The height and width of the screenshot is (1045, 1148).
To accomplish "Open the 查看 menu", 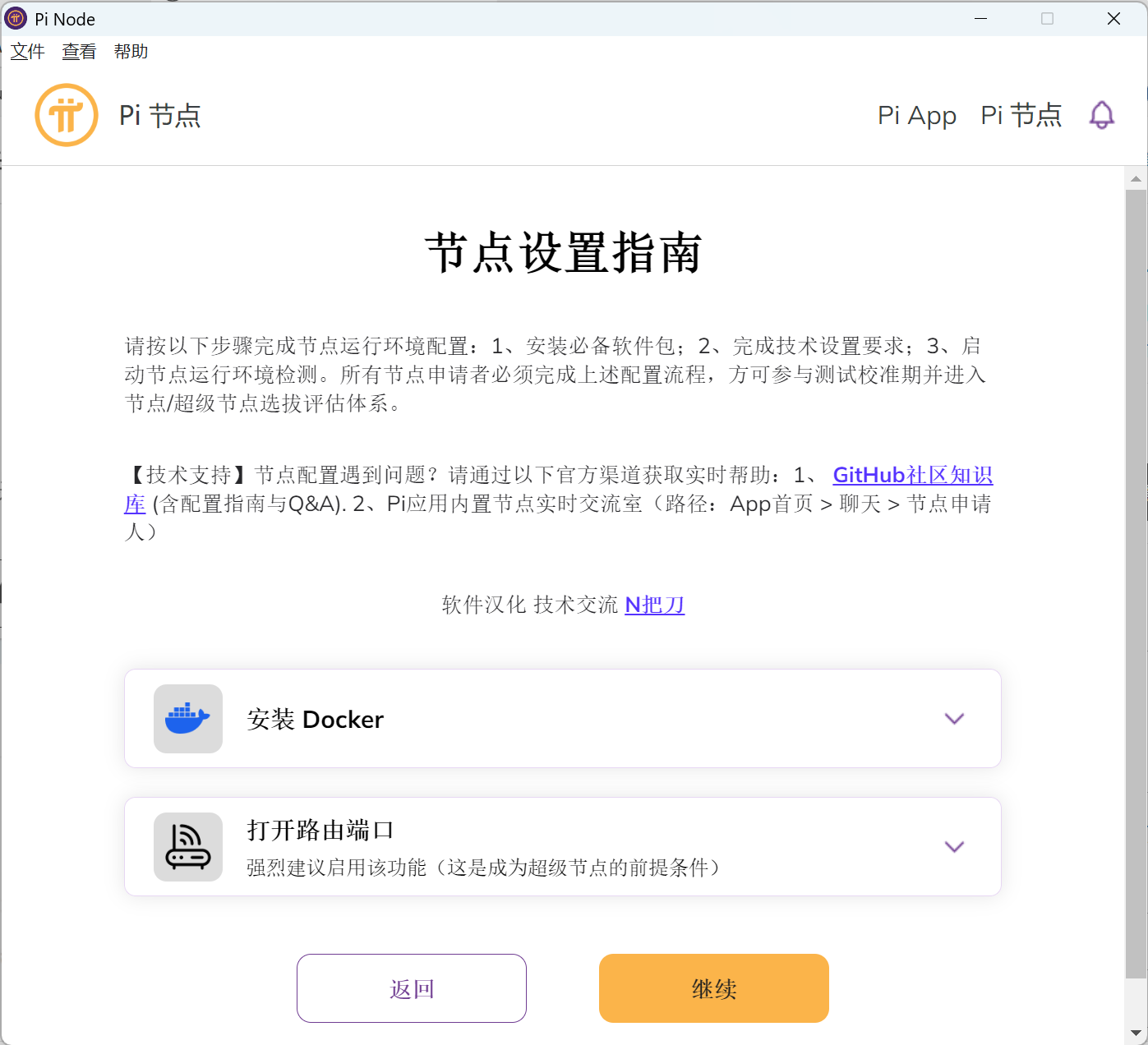I will coord(79,52).
